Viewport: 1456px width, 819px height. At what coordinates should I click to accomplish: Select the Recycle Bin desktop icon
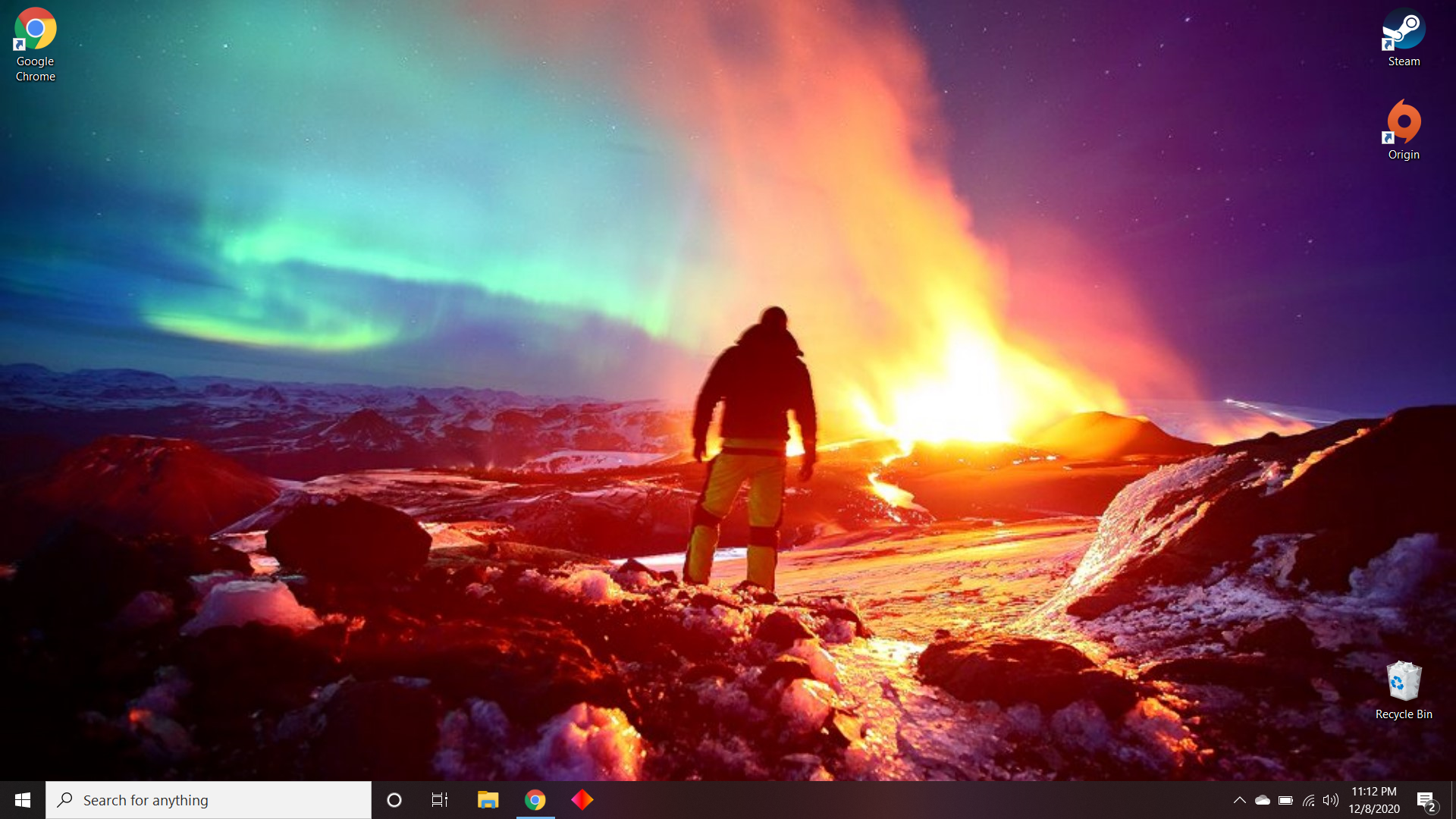click(x=1404, y=690)
